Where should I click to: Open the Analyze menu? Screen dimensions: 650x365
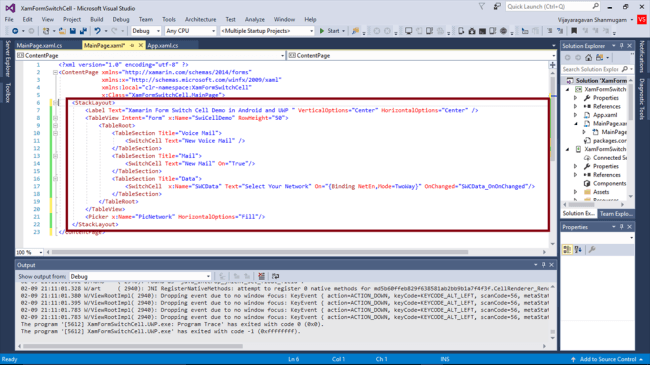click(x=255, y=19)
